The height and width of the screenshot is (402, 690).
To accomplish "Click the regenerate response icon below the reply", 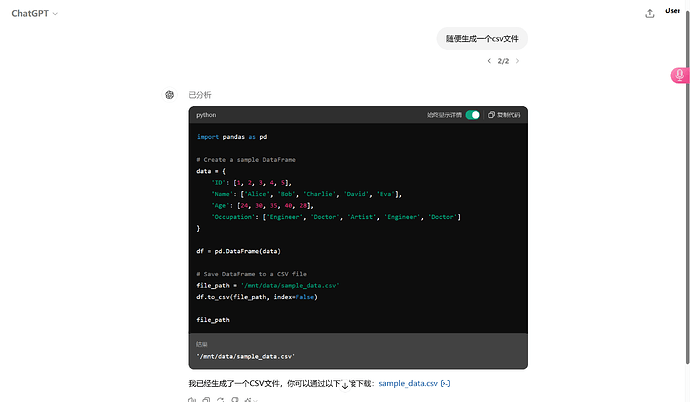I will (220, 400).
